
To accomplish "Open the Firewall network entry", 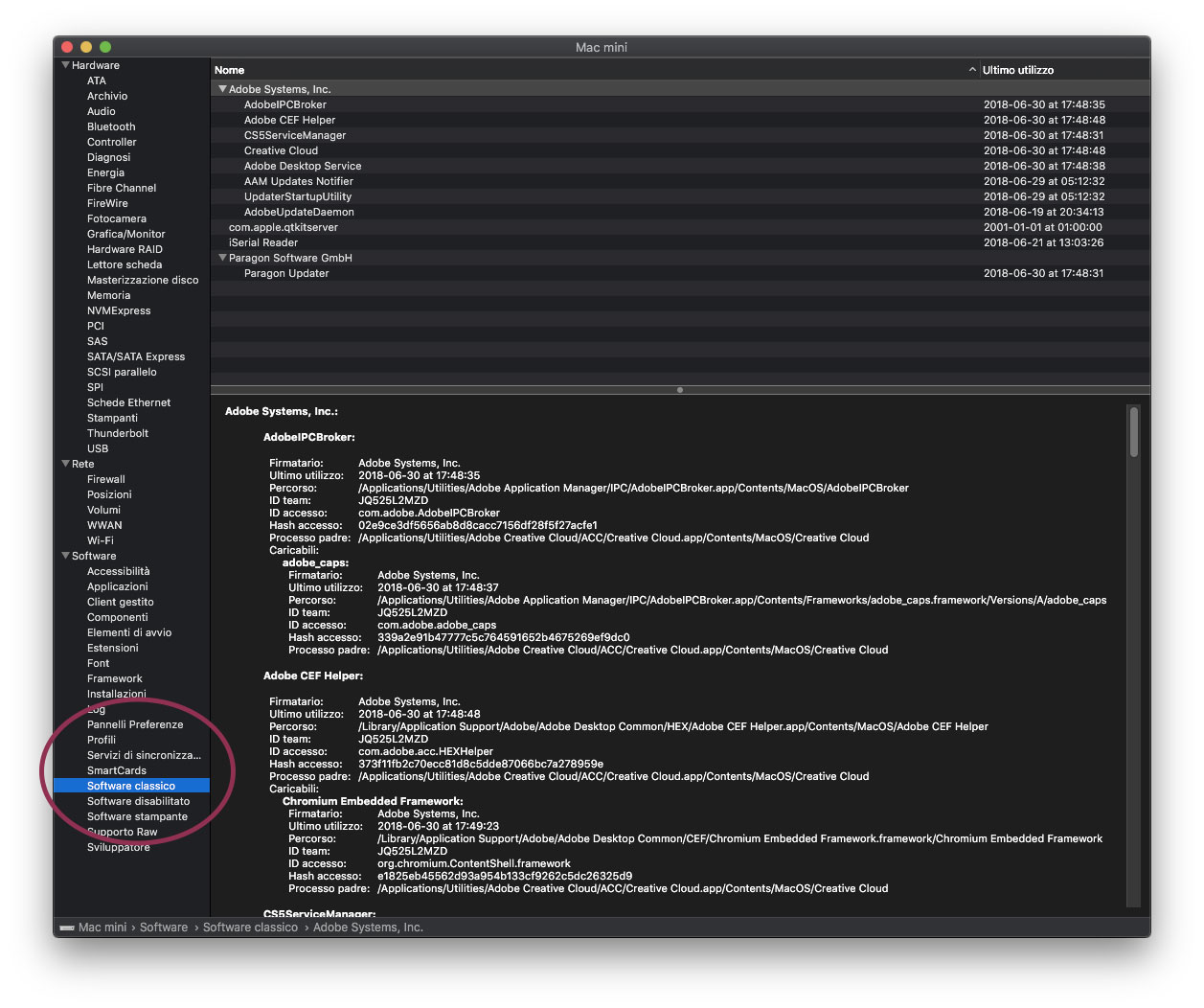I will coord(106,479).
